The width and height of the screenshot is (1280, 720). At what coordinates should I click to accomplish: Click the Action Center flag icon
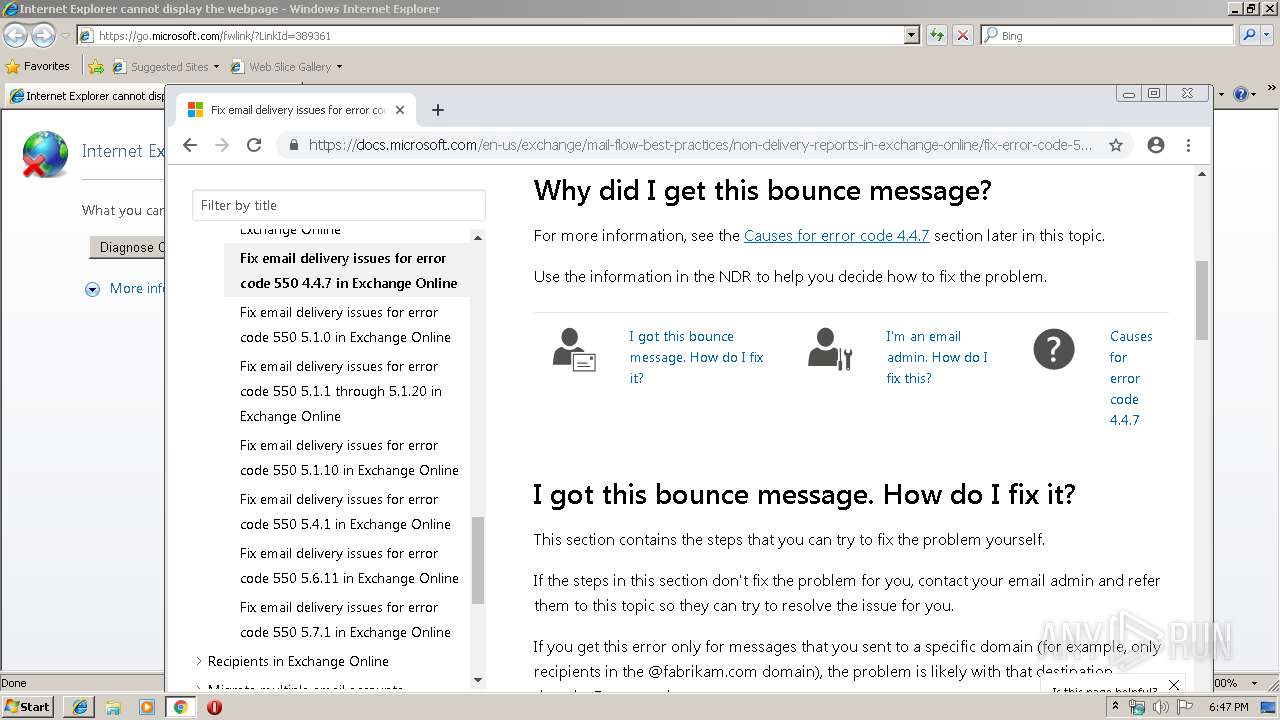1185,707
